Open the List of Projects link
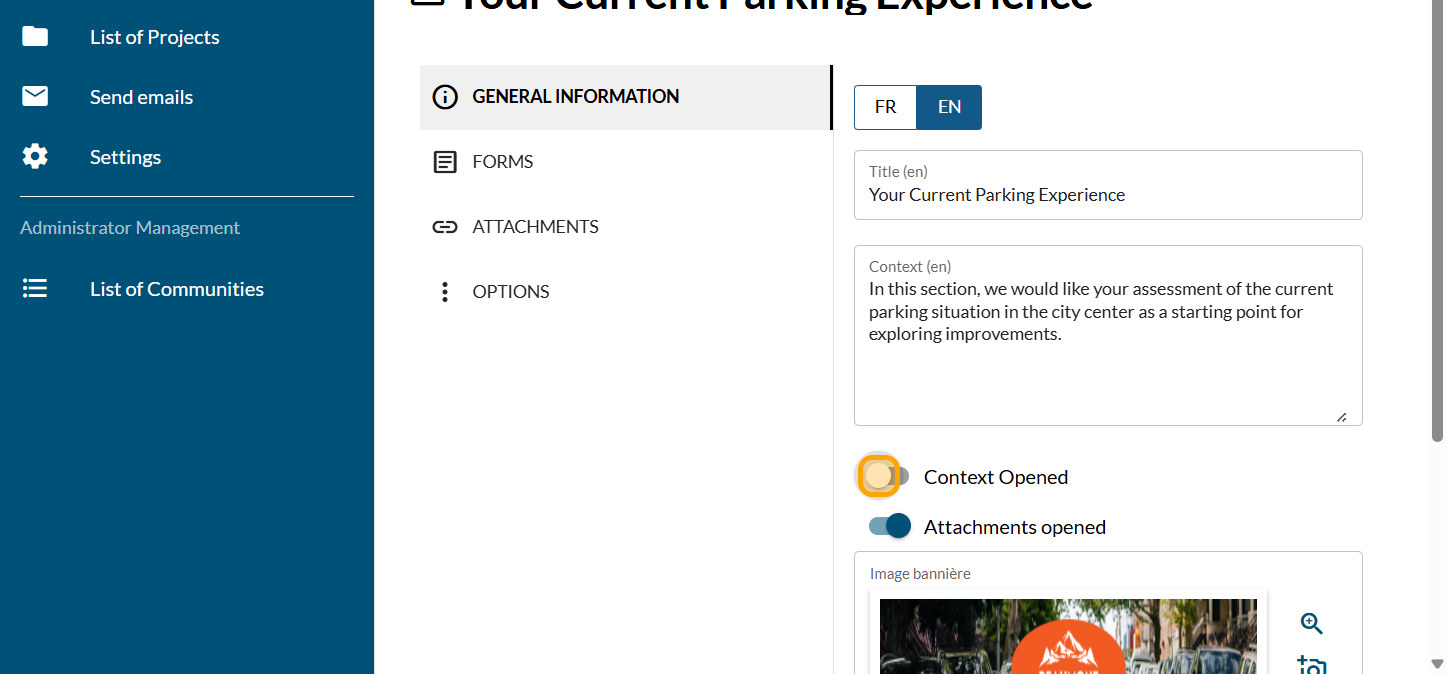This screenshot has height=674, width=1447. 155,37
